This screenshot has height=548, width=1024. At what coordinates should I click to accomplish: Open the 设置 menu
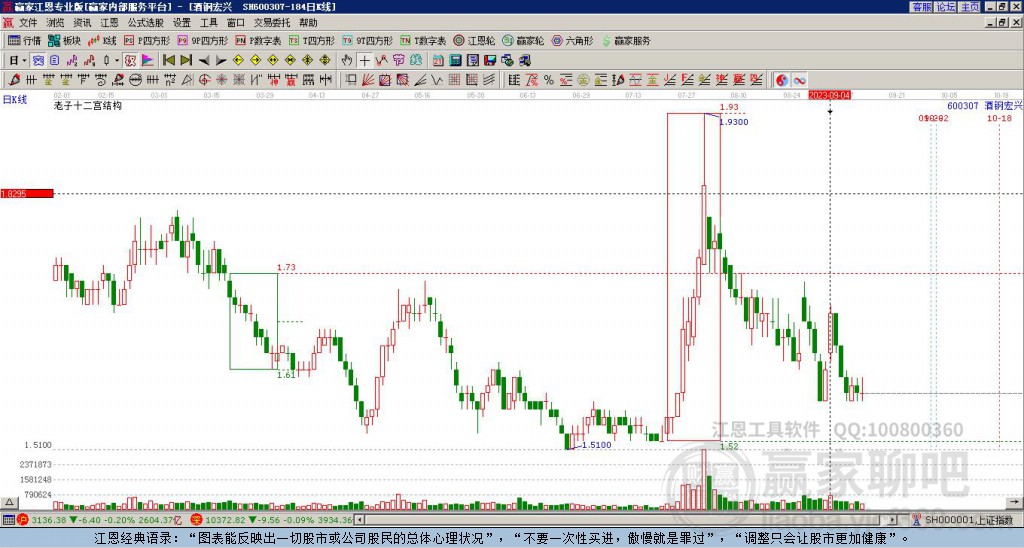coord(182,23)
